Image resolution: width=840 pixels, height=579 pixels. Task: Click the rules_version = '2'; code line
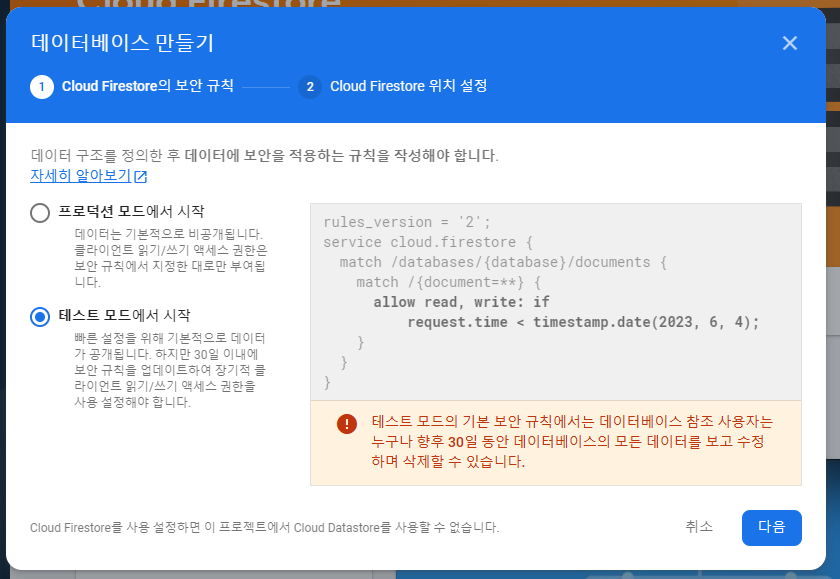click(407, 222)
